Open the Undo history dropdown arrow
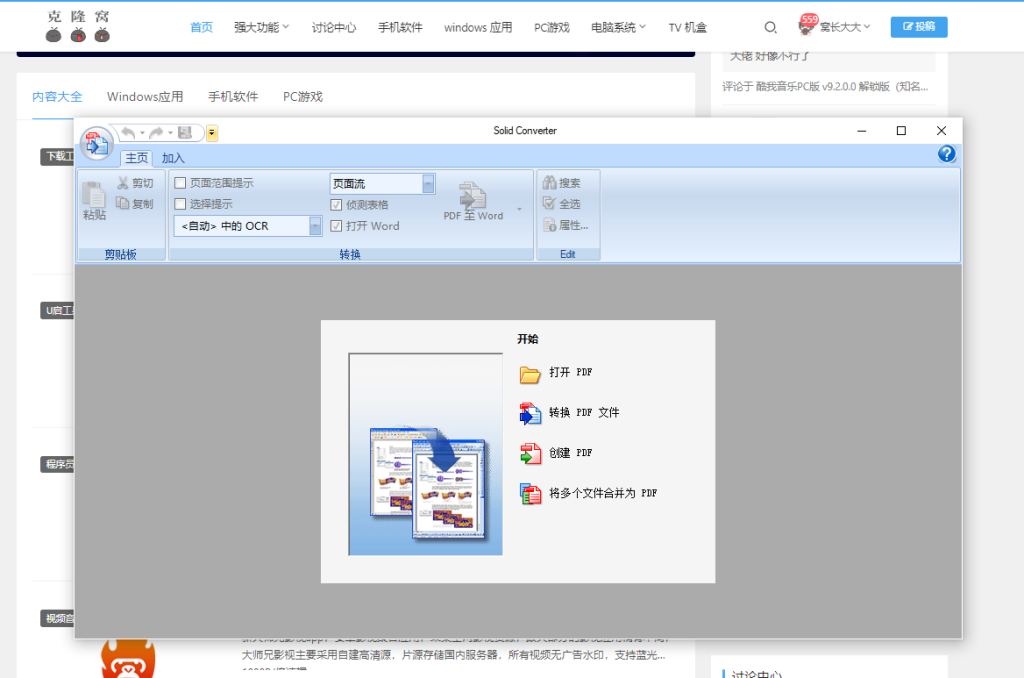 [142, 133]
